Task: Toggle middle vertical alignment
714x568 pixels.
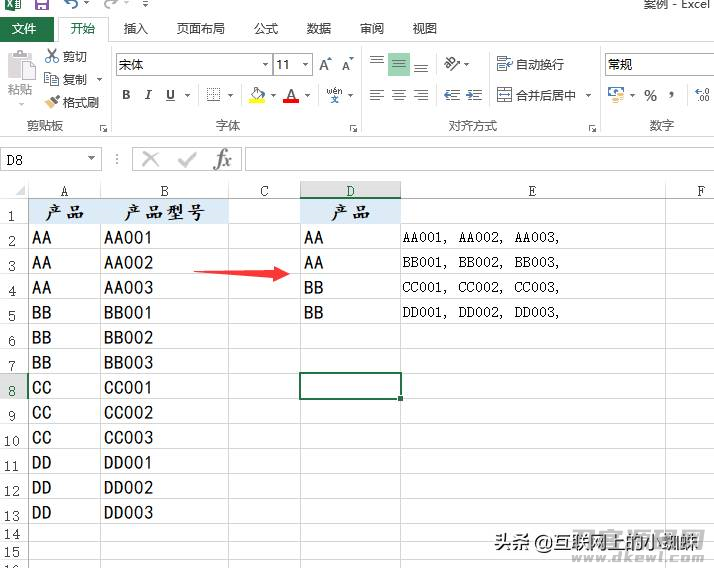Action: [x=399, y=64]
